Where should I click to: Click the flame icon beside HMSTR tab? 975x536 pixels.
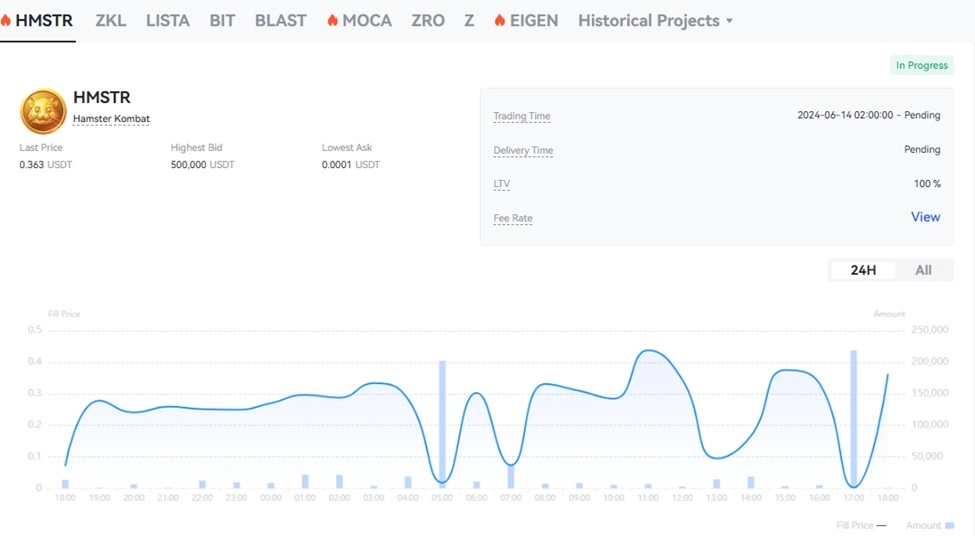click(6, 21)
